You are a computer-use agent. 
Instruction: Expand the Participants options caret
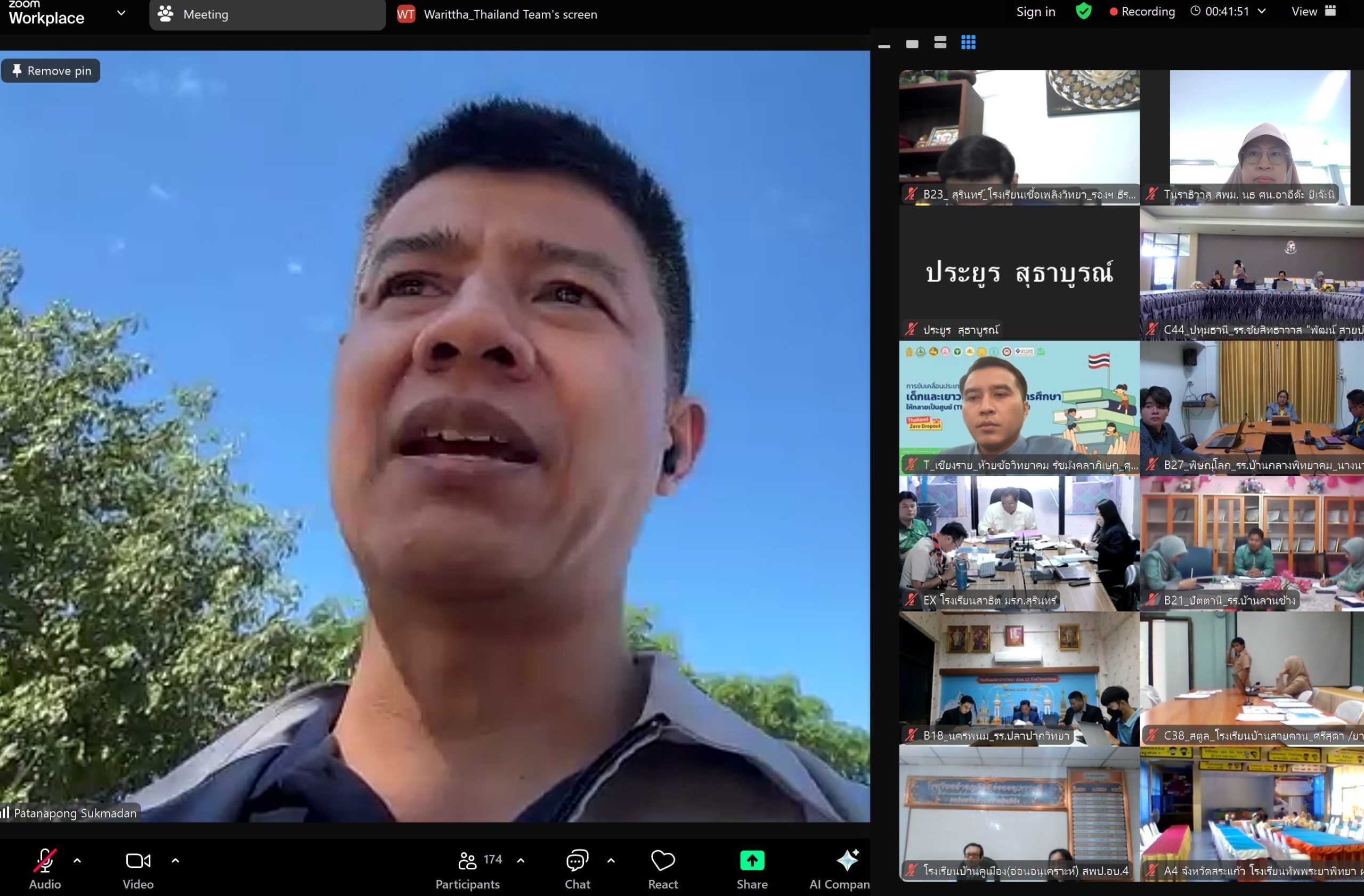tap(521, 860)
